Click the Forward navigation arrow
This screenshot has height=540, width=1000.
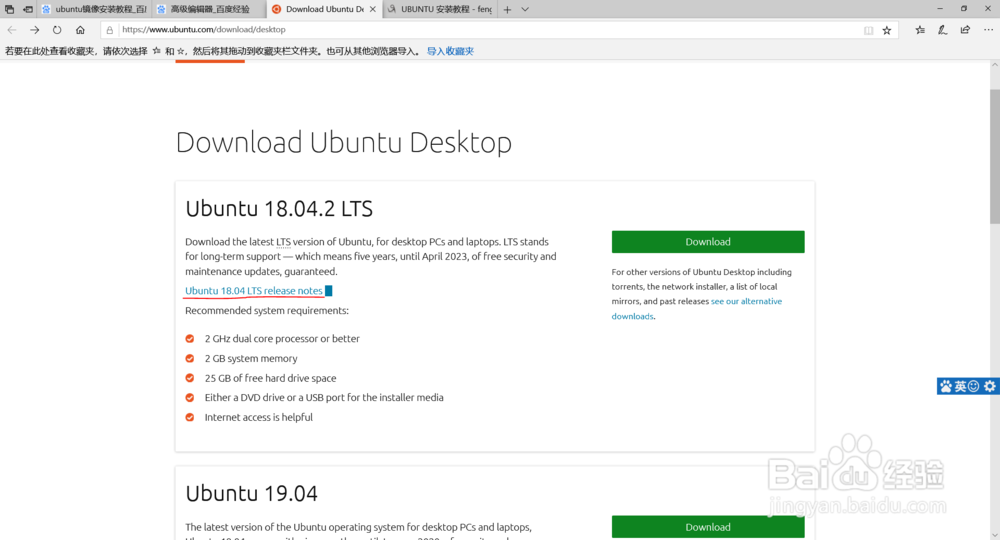(35, 30)
